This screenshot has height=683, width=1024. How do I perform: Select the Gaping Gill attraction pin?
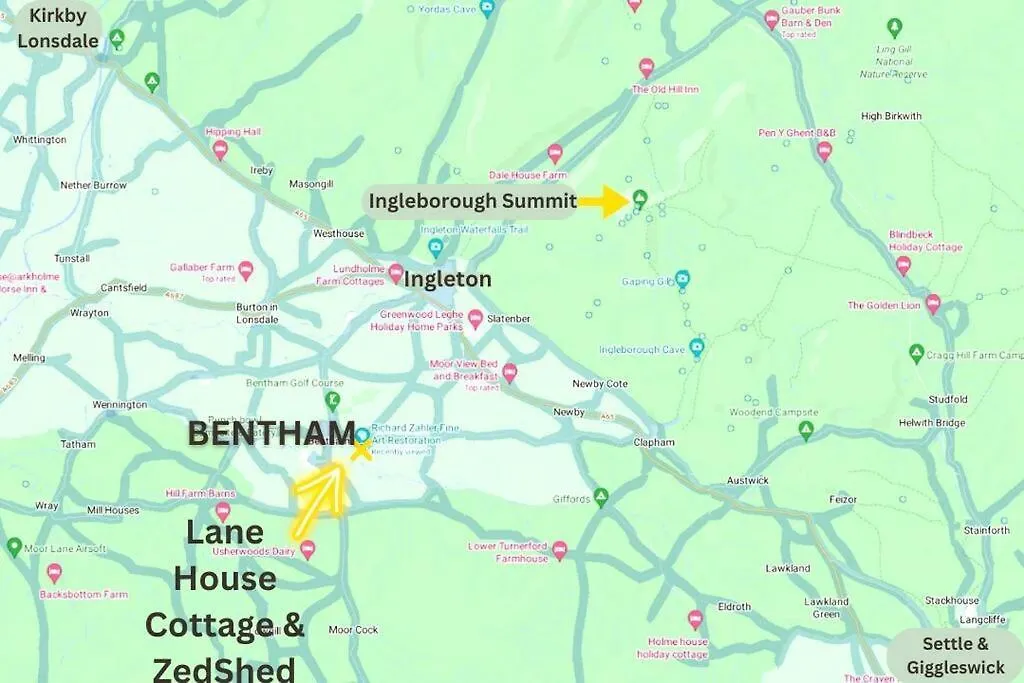click(x=682, y=279)
